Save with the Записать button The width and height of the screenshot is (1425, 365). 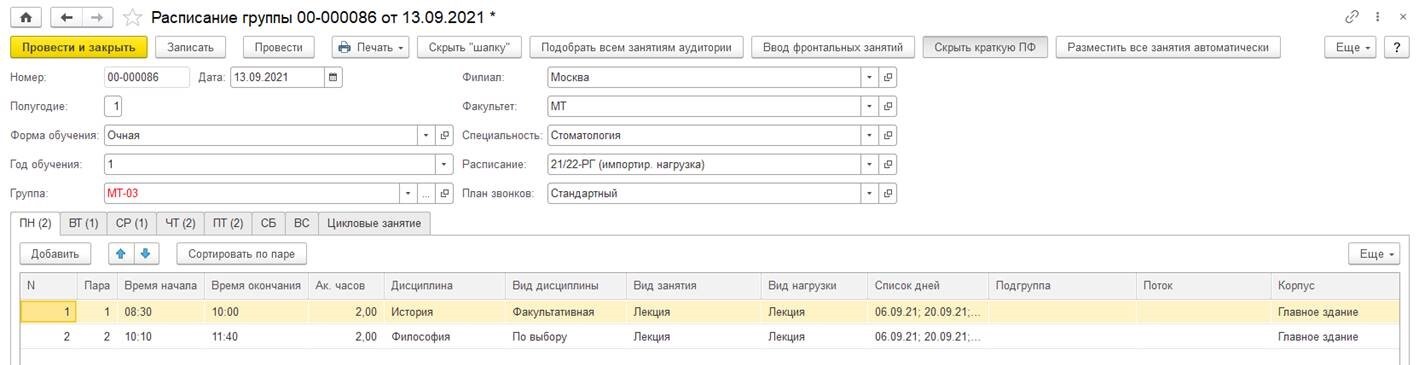click(x=191, y=47)
